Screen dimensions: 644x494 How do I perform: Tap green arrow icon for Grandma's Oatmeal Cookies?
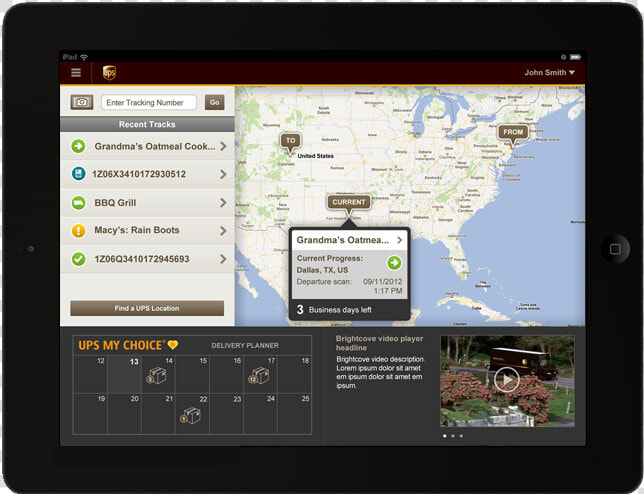(x=78, y=146)
